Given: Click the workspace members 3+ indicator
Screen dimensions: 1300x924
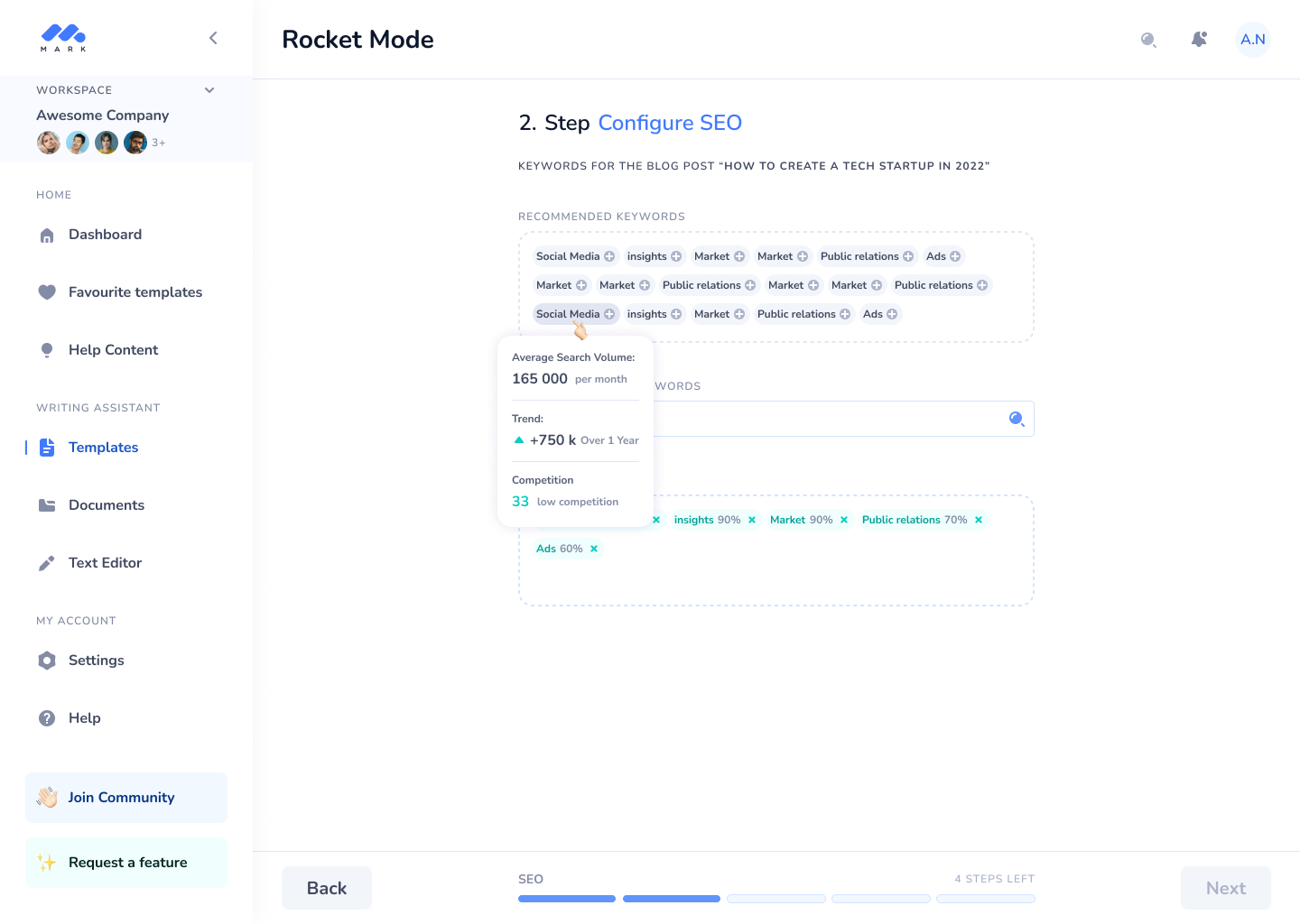Looking at the screenshot, I should 159,143.
